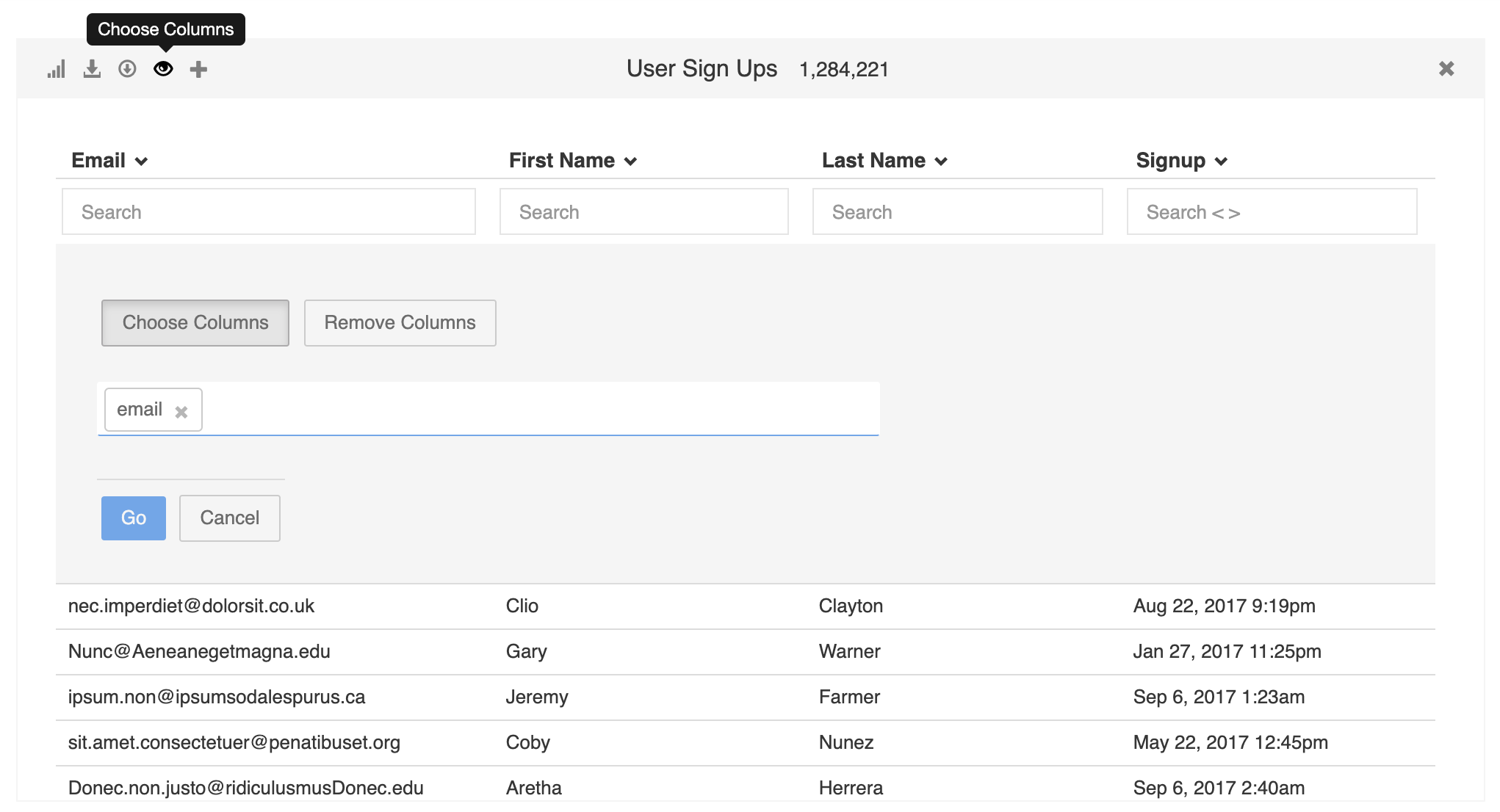Click the info circle icon

coord(127,69)
